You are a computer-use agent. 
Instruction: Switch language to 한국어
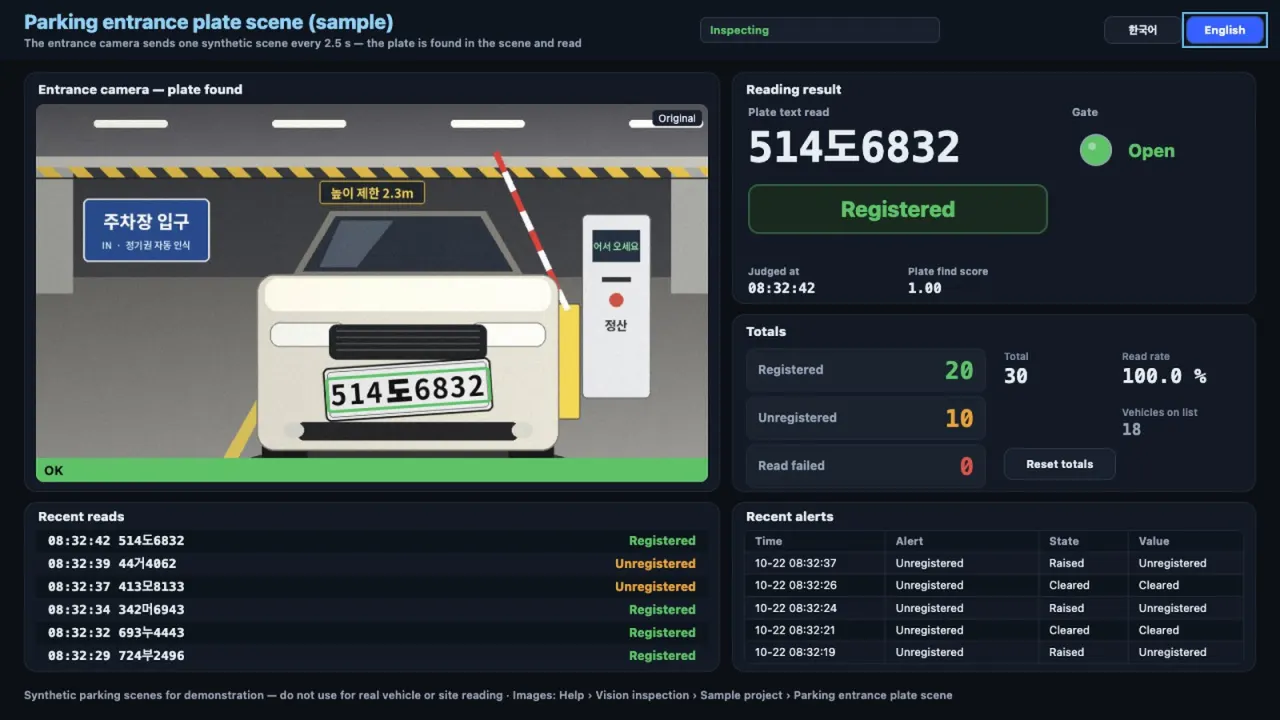[1142, 30]
